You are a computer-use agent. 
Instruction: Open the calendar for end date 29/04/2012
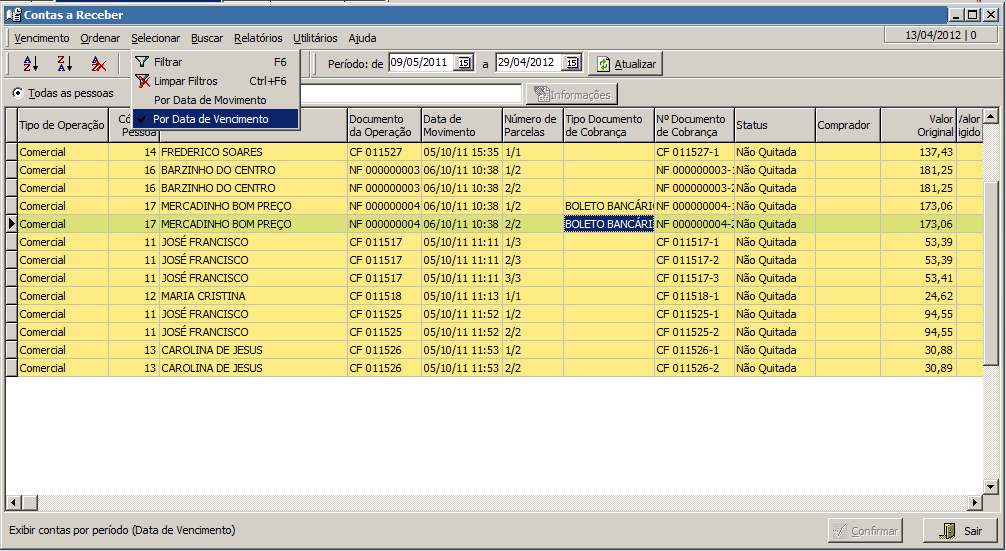point(572,62)
